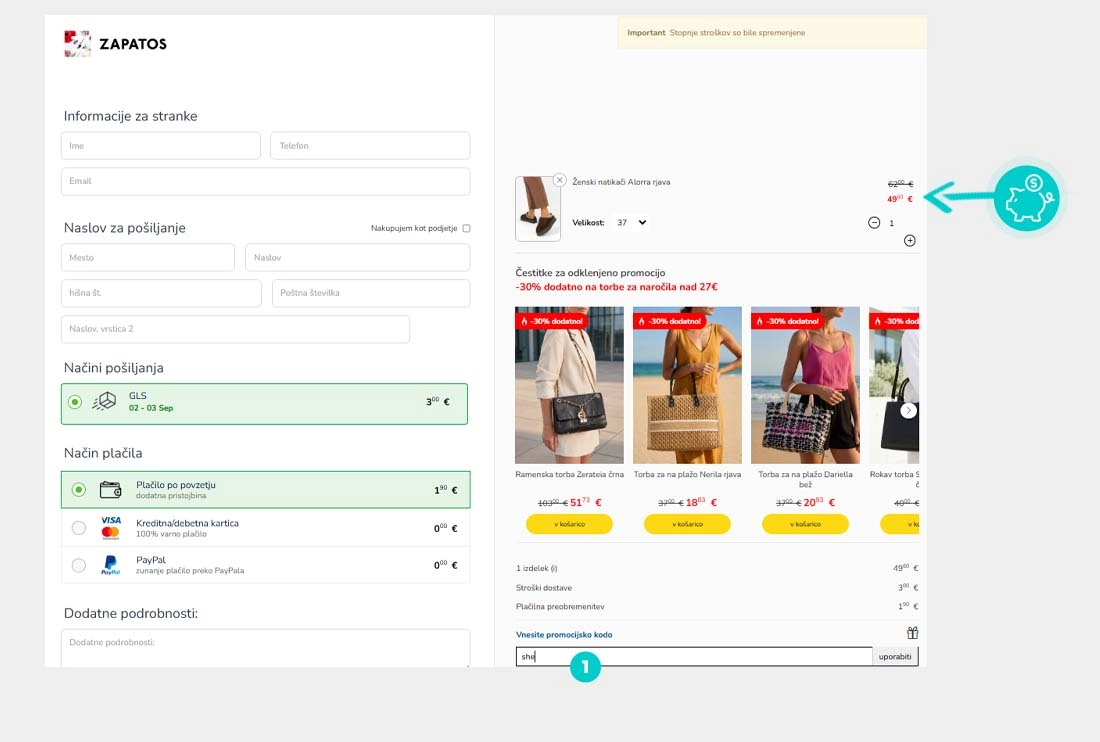Add Torba za na plažo Nerila to cart
The image size is (1100, 742).
point(687,524)
